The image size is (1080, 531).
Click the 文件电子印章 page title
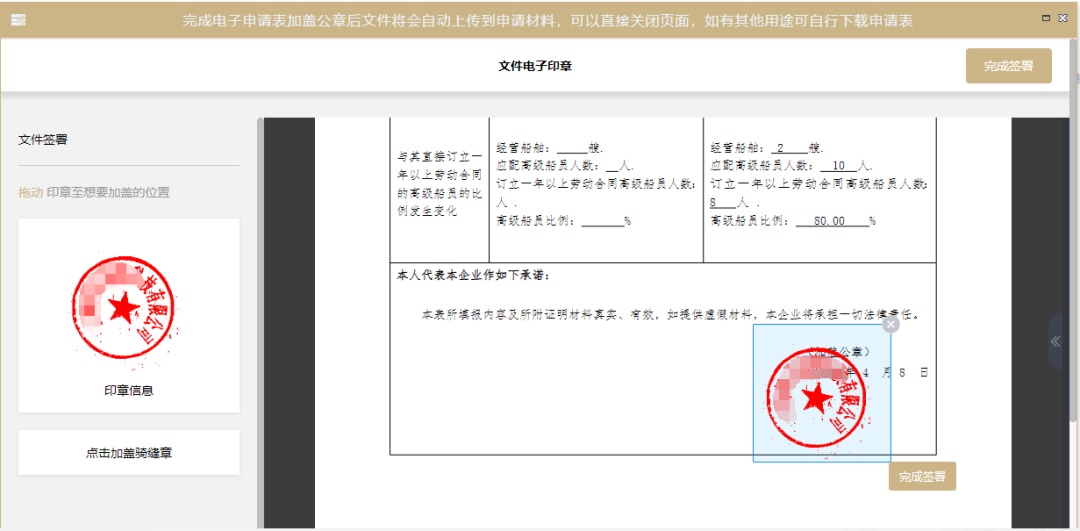(x=535, y=66)
